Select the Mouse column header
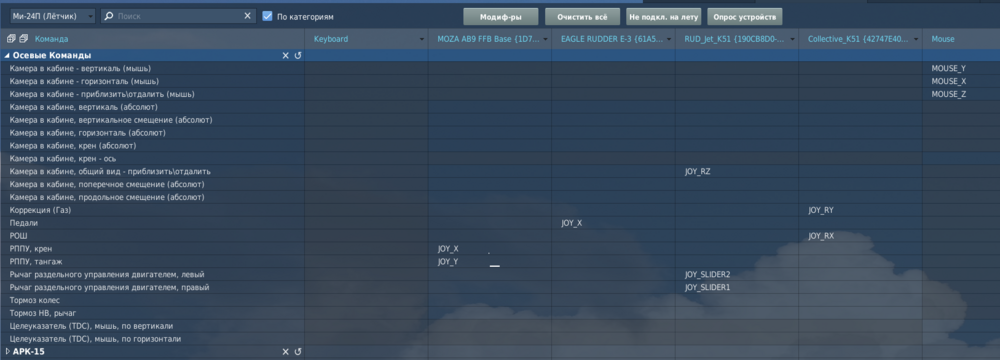Viewport: 1000px width, 360px height. tap(943, 39)
